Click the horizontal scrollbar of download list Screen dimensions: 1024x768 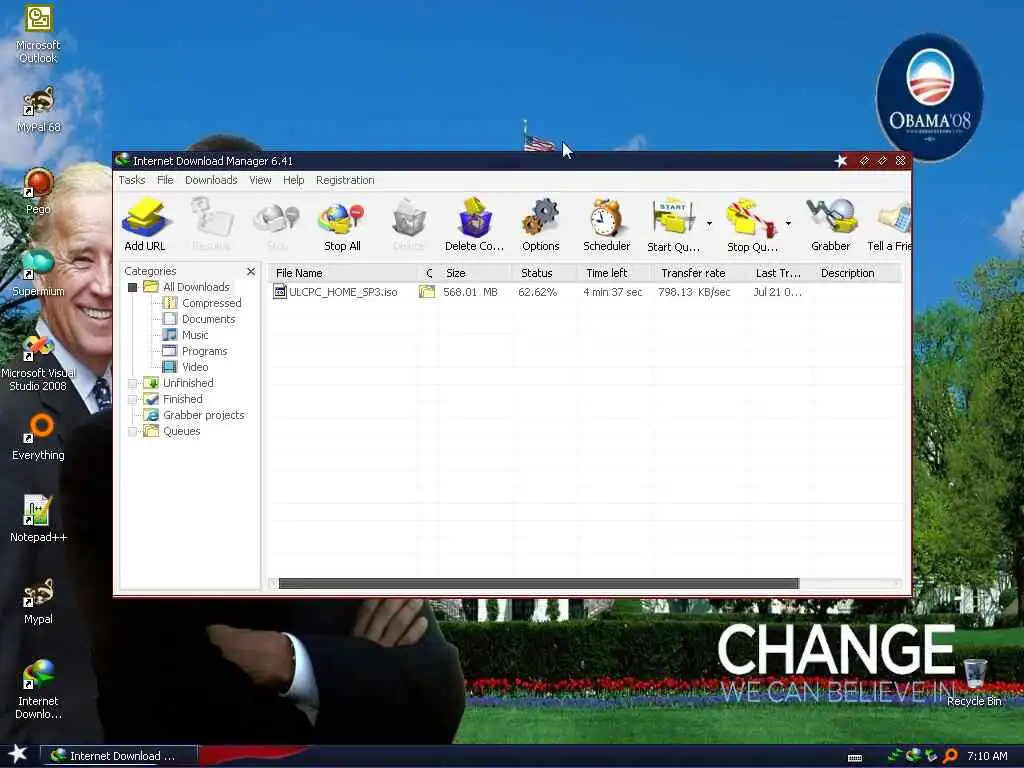[x=538, y=583]
